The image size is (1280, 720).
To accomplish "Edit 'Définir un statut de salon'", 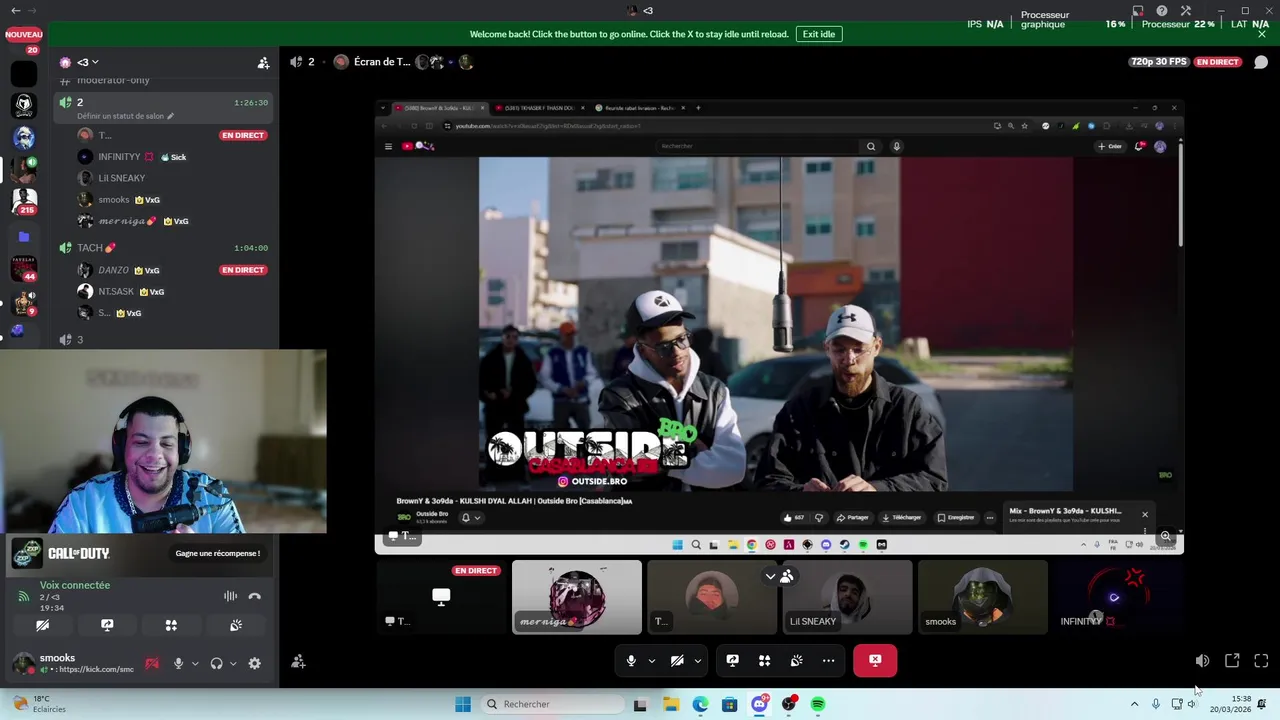I will [x=126, y=116].
